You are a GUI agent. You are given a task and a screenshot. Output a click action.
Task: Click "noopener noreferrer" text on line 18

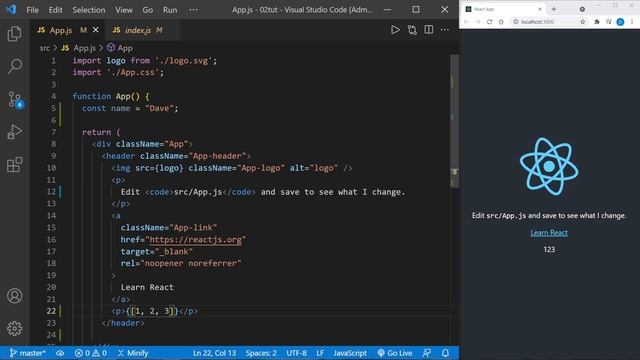pos(191,263)
